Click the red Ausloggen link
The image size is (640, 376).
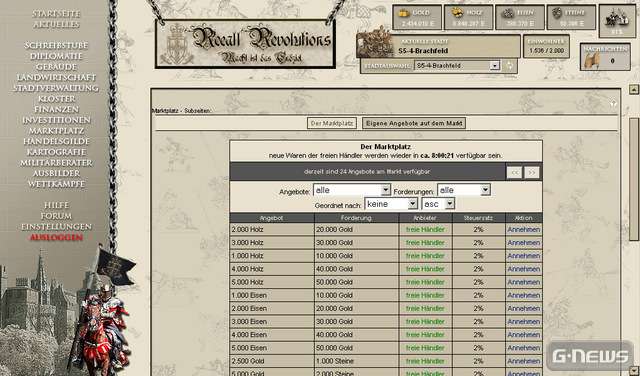point(56,238)
